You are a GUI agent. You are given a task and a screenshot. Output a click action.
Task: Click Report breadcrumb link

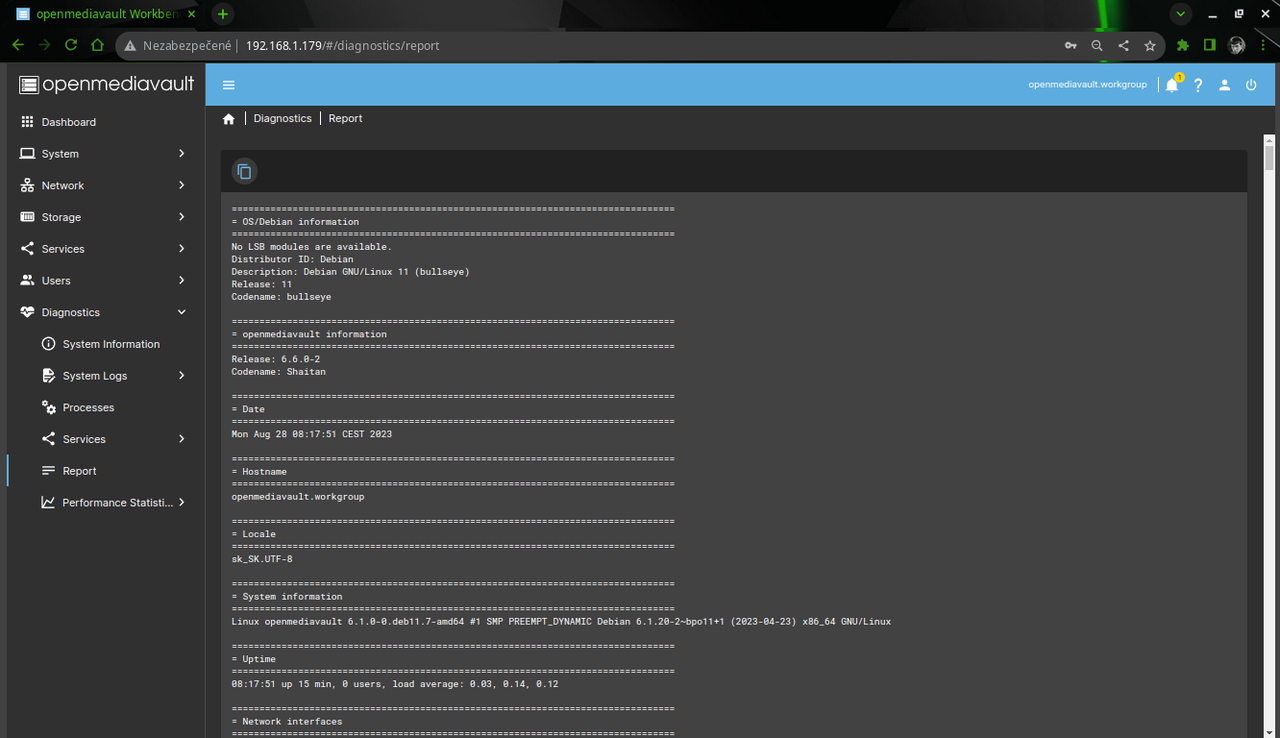pyautogui.click(x=345, y=118)
